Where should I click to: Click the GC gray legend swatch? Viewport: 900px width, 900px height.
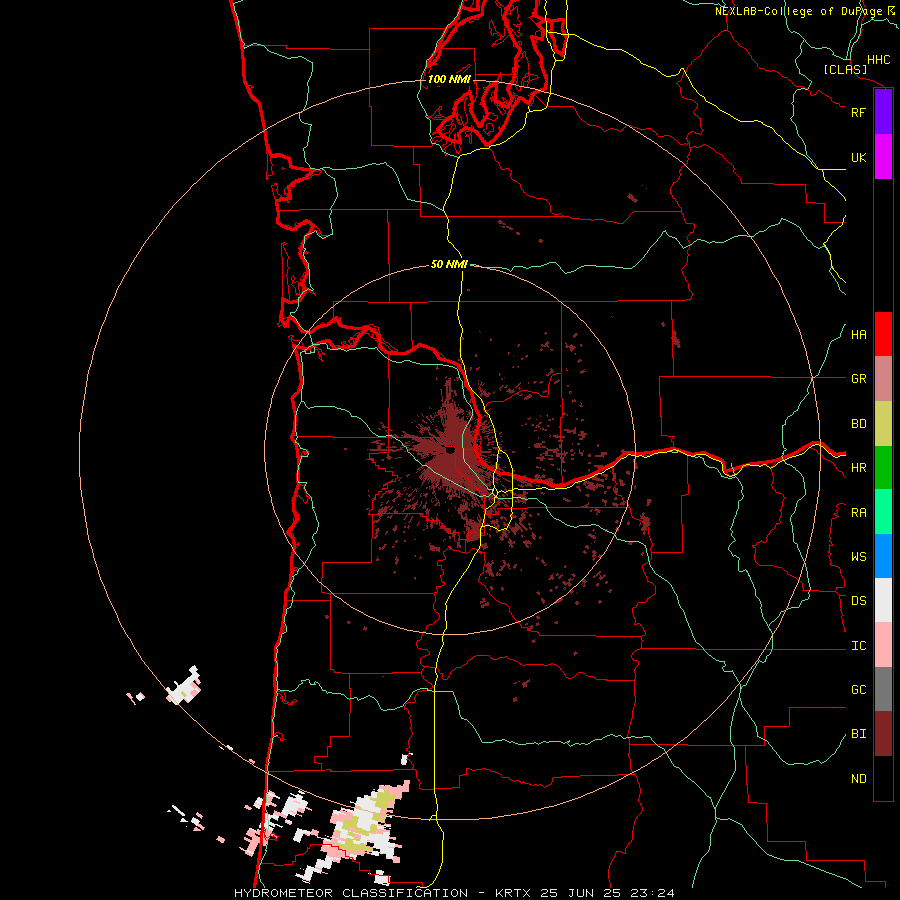(x=883, y=689)
